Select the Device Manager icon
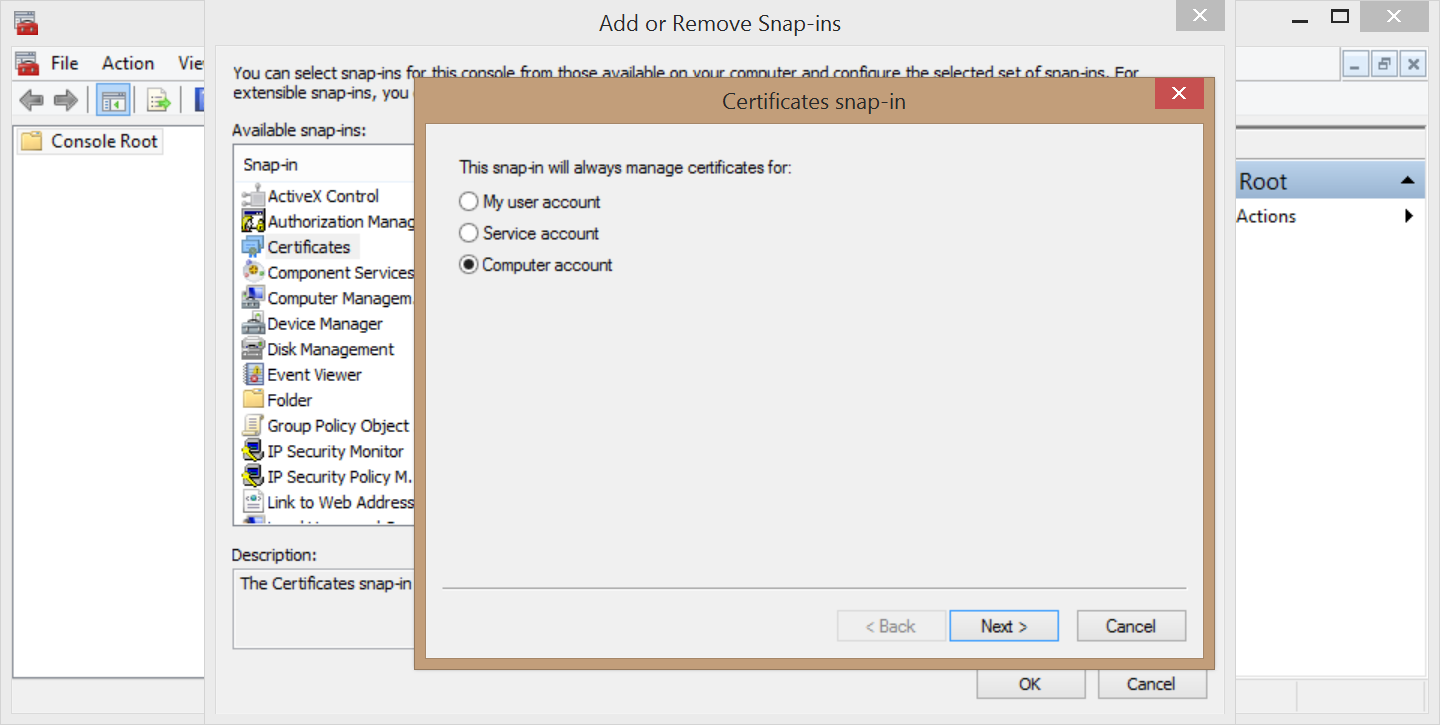Image resolution: width=1440 pixels, height=725 pixels. click(253, 324)
